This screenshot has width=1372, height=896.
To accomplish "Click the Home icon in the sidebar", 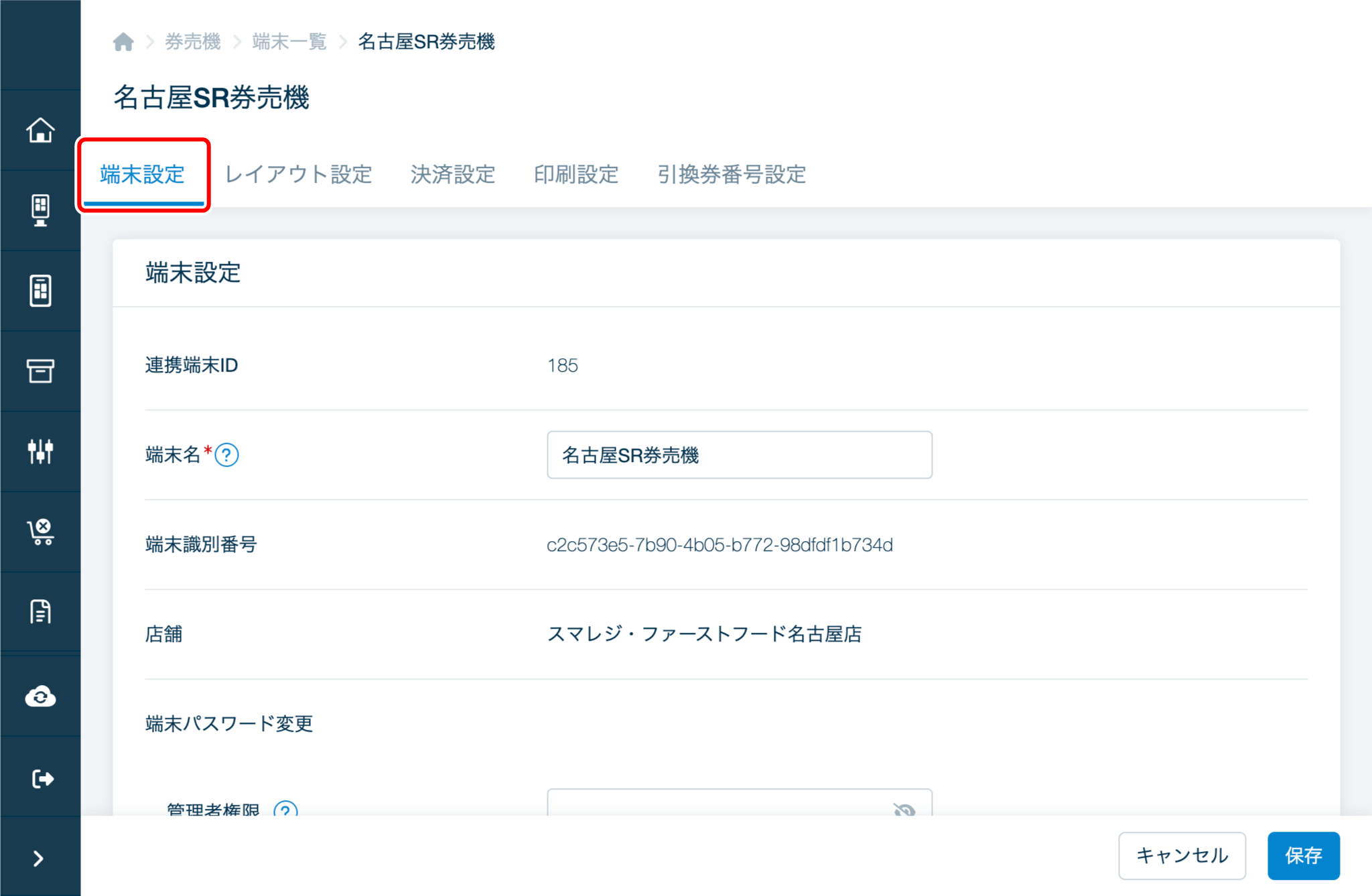I will pyautogui.click(x=40, y=130).
